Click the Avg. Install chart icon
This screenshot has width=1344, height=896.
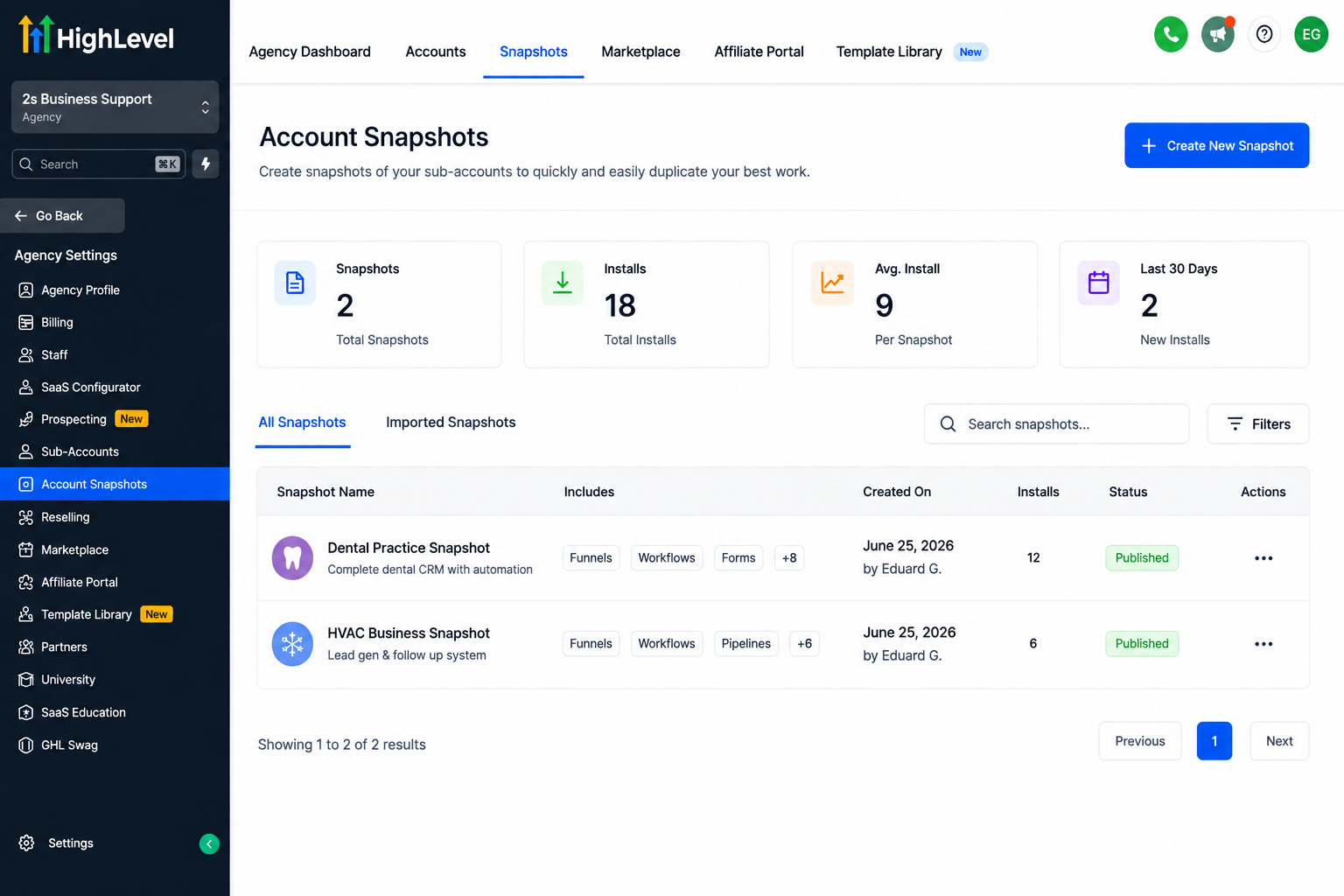click(x=832, y=283)
